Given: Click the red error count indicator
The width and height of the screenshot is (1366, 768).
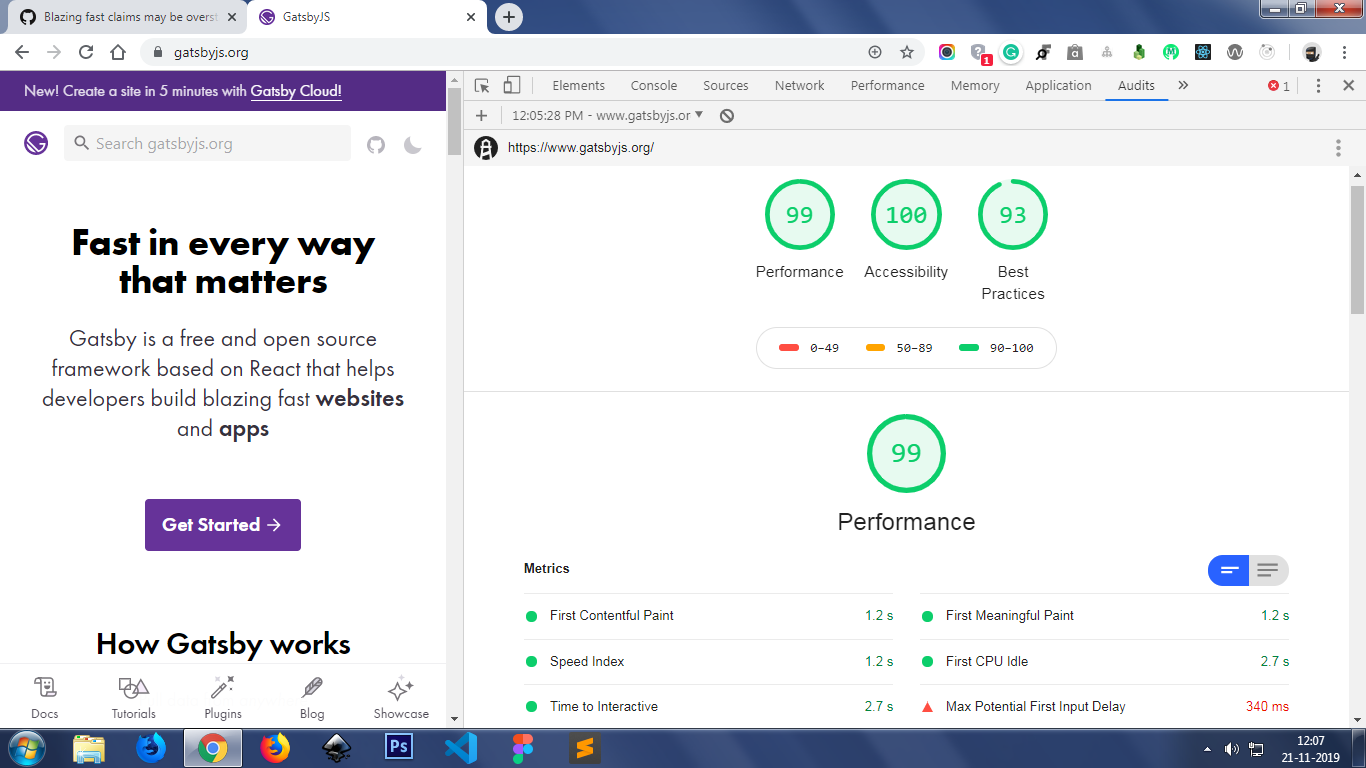Looking at the screenshot, I should pyautogui.click(x=1279, y=86).
